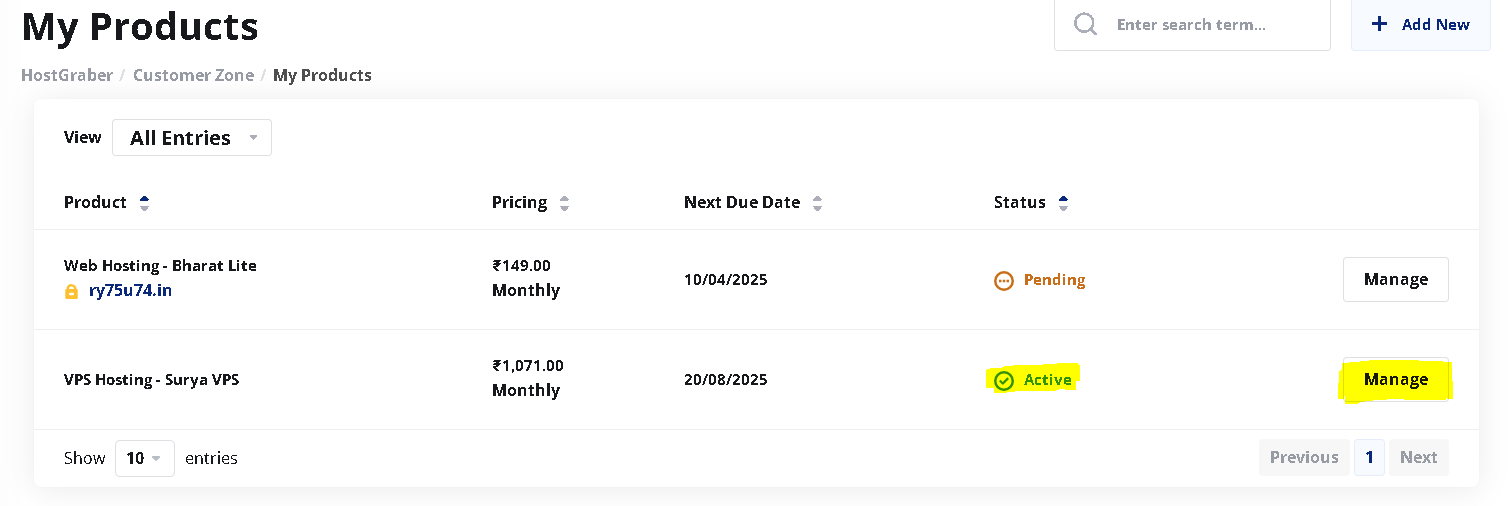
Task: Click the Next pagination button
Action: pyautogui.click(x=1418, y=457)
